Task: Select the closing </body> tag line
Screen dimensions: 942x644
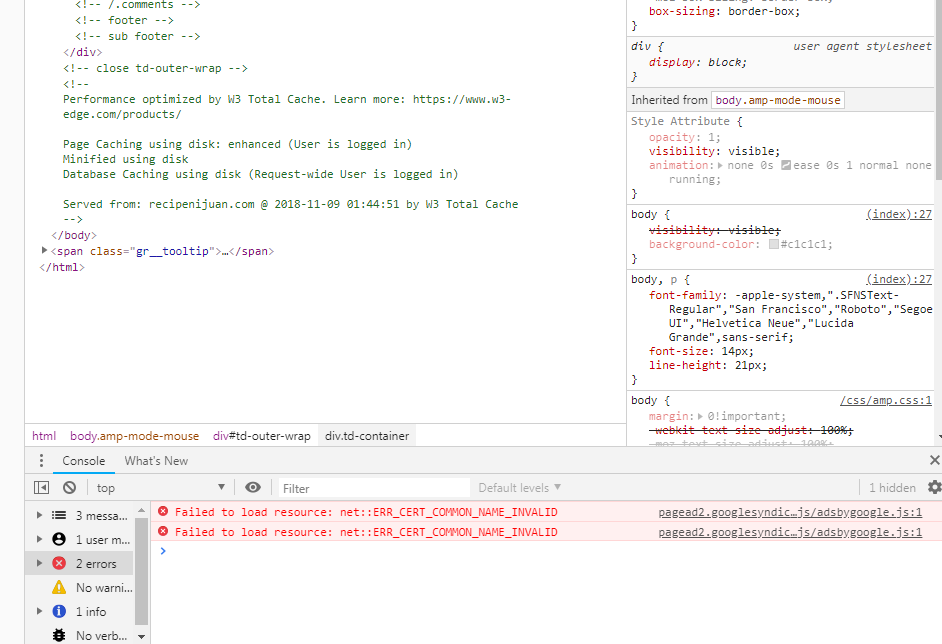Action: pyautogui.click(x=74, y=235)
